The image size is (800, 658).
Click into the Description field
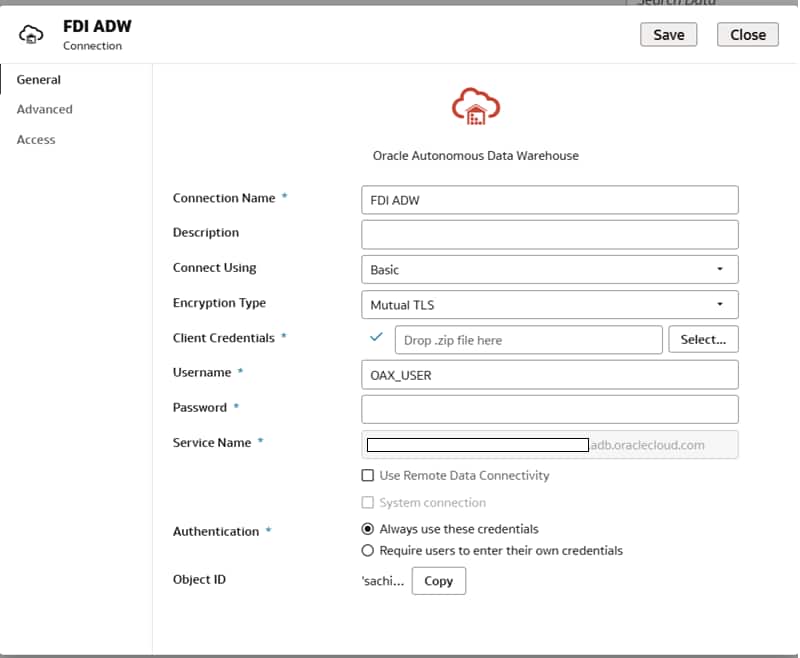[549, 235]
